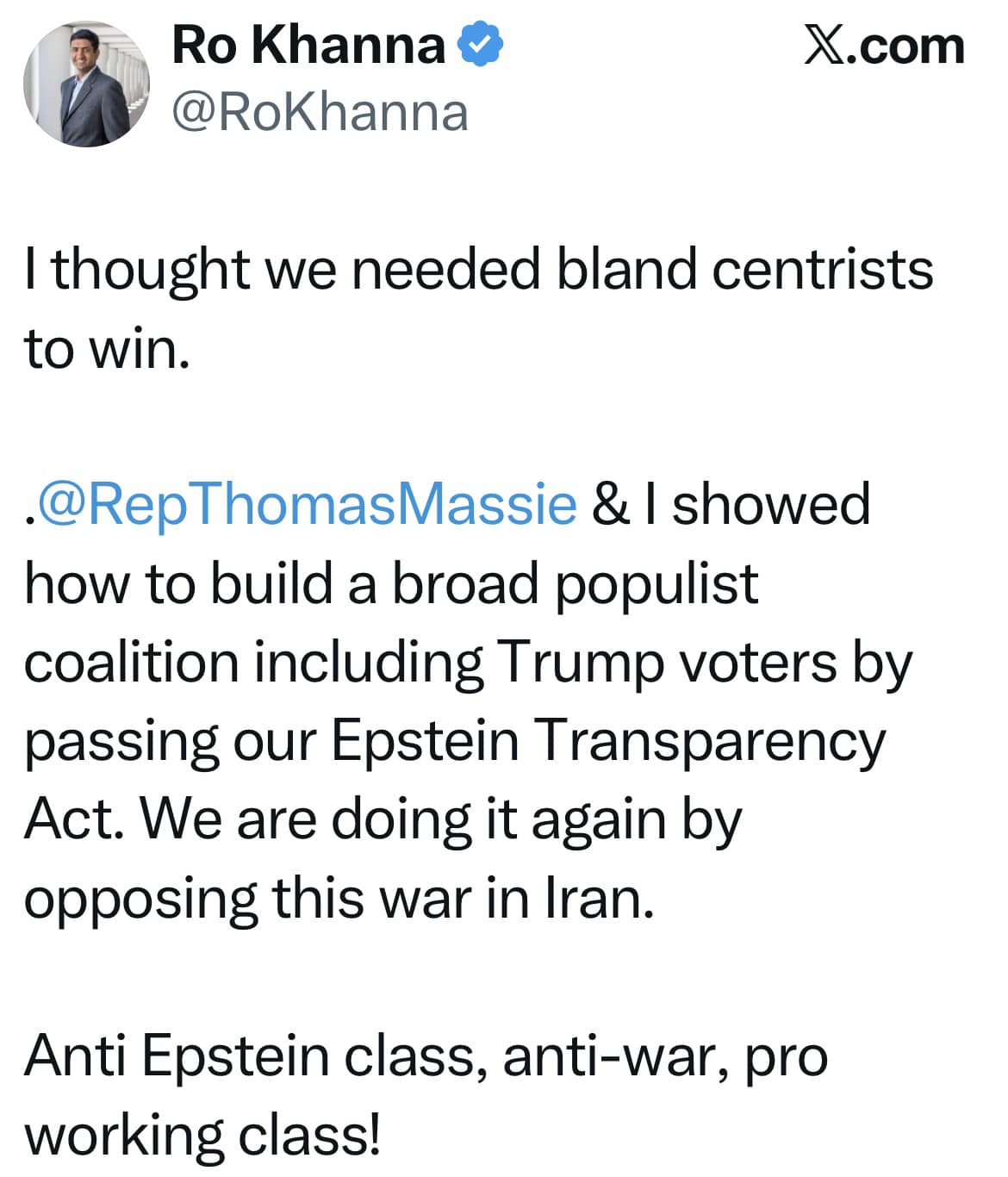Click the text "working class!"

pos(202,1135)
